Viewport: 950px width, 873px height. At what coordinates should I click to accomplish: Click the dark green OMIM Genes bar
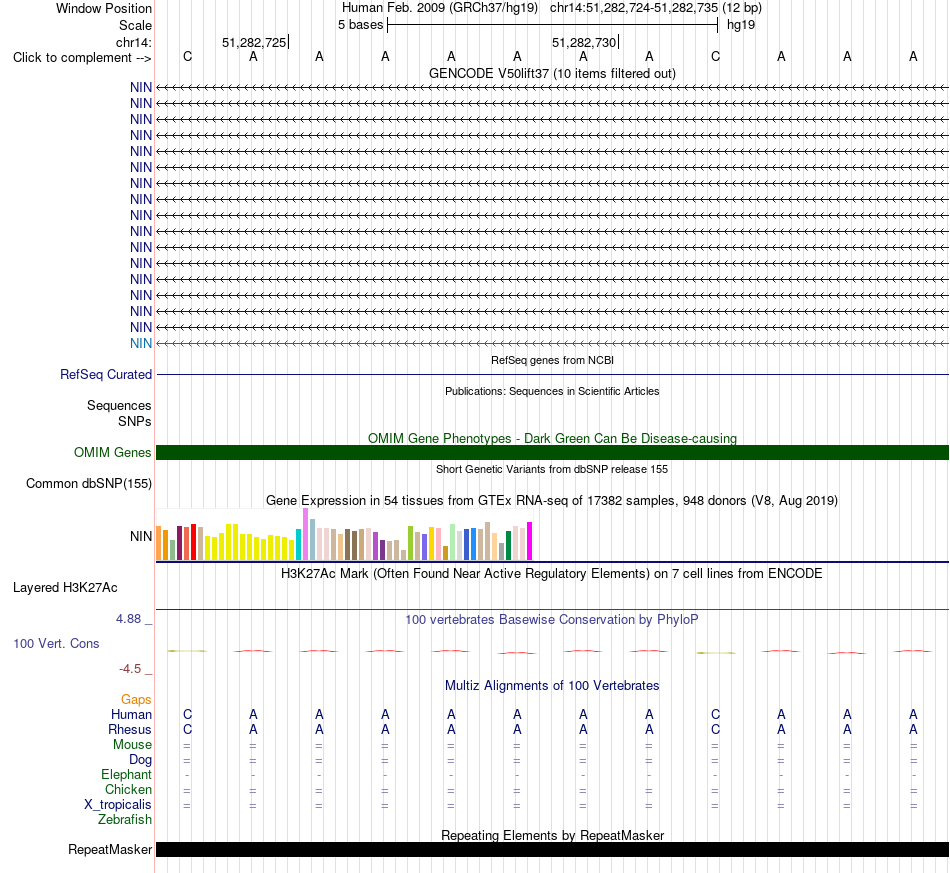click(x=552, y=453)
